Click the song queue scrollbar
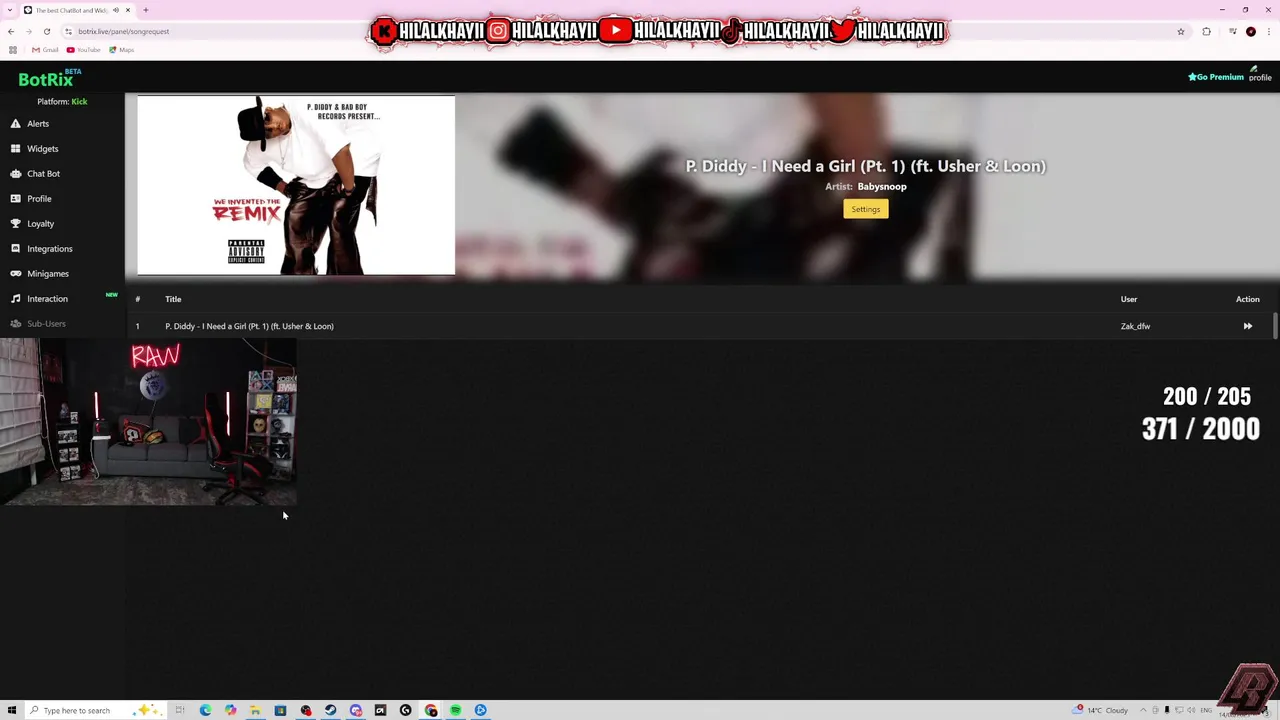1280x720 pixels. pos(1275,326)
